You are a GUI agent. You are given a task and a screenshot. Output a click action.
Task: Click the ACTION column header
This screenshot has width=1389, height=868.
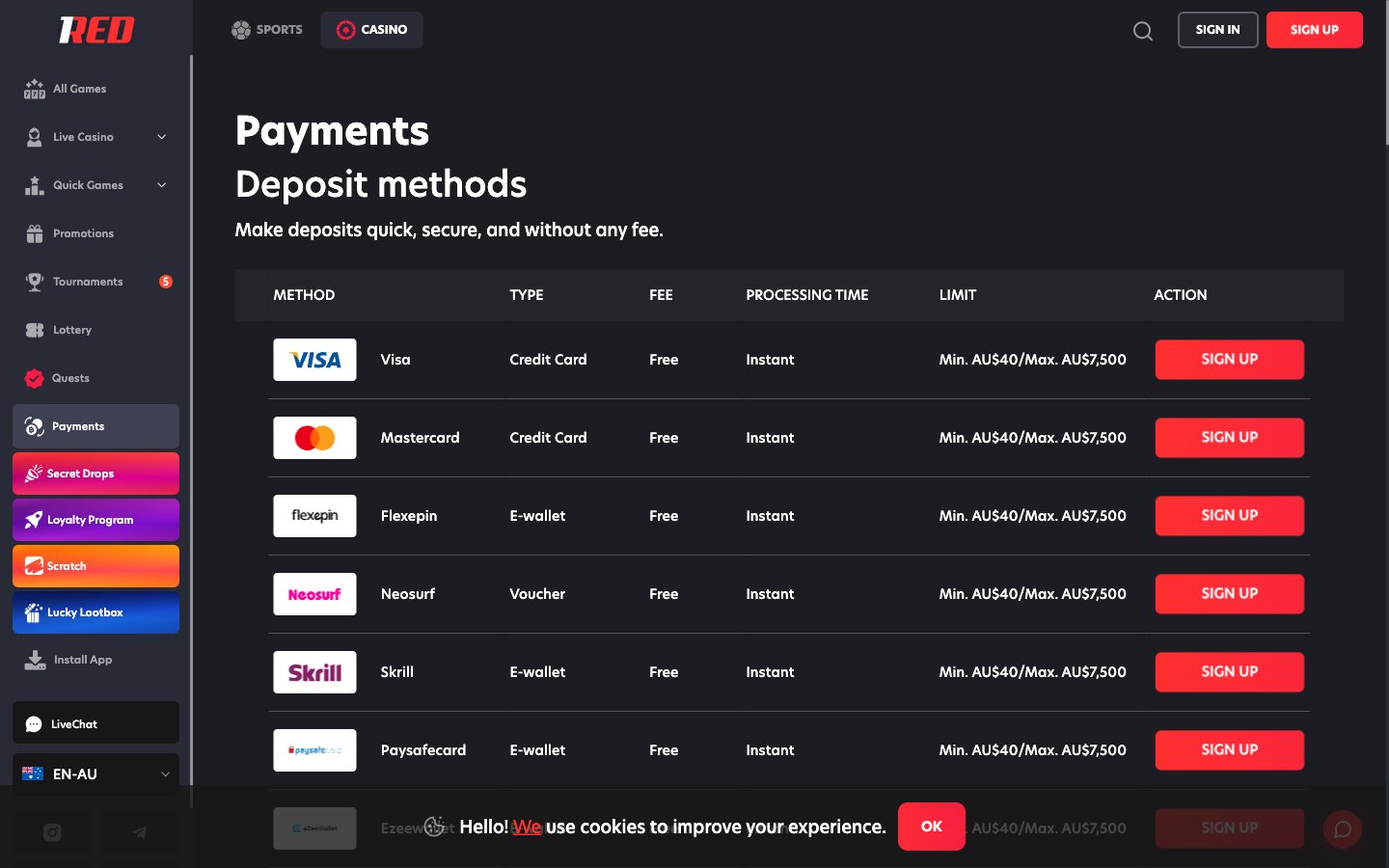point(1181,295)
